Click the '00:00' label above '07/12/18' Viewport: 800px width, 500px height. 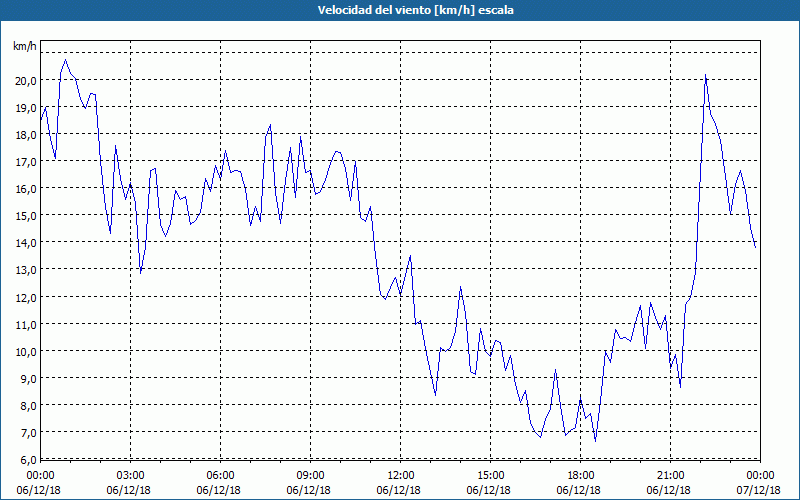[x=761, y=476]
